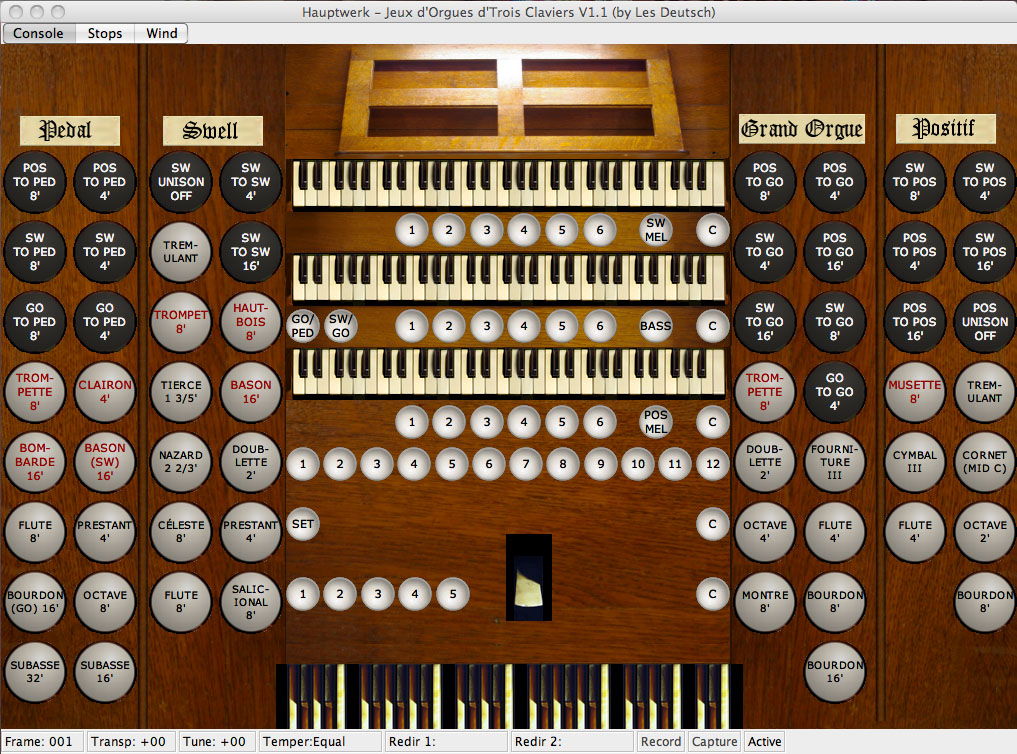
Task: Toggle the Swell Tremulant stop
Action: coord(181,252)
